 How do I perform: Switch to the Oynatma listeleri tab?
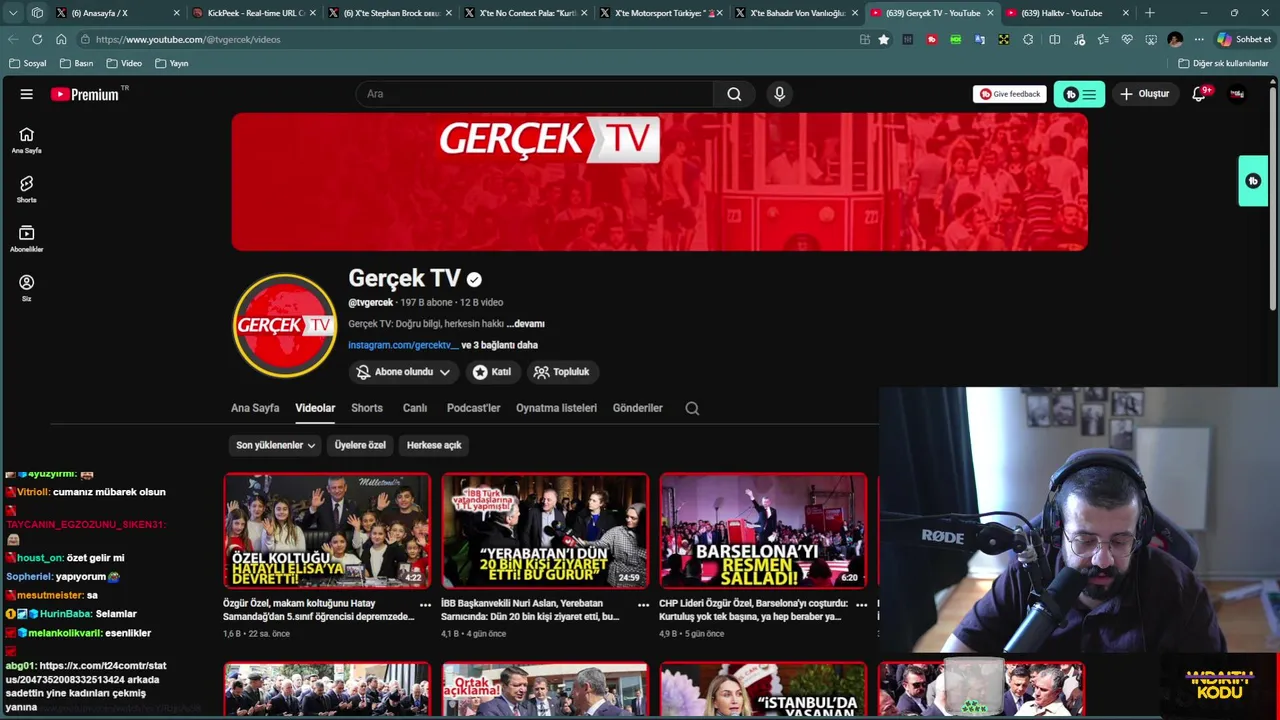[556, 408]
